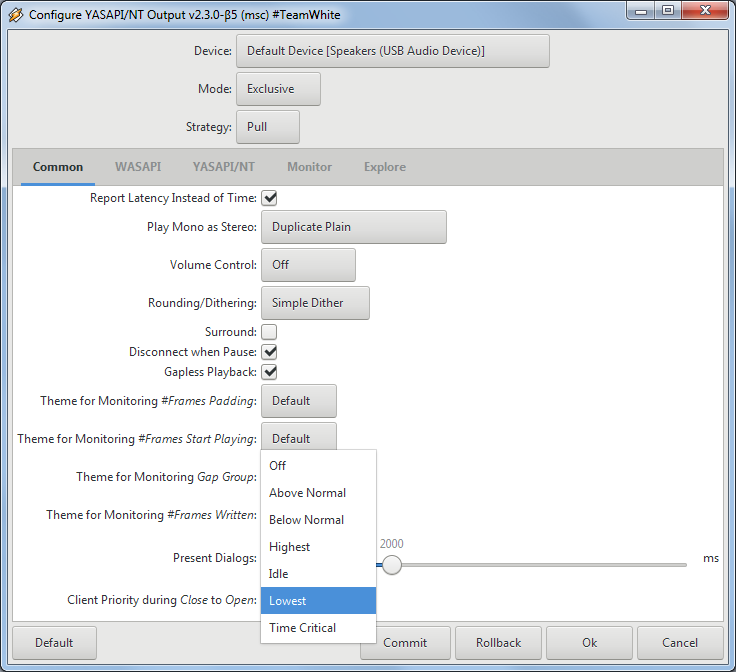This screenshot has width=736, height=672.
Task: Uncheck Disconnect when Pause
Action: tap(269, 352)
